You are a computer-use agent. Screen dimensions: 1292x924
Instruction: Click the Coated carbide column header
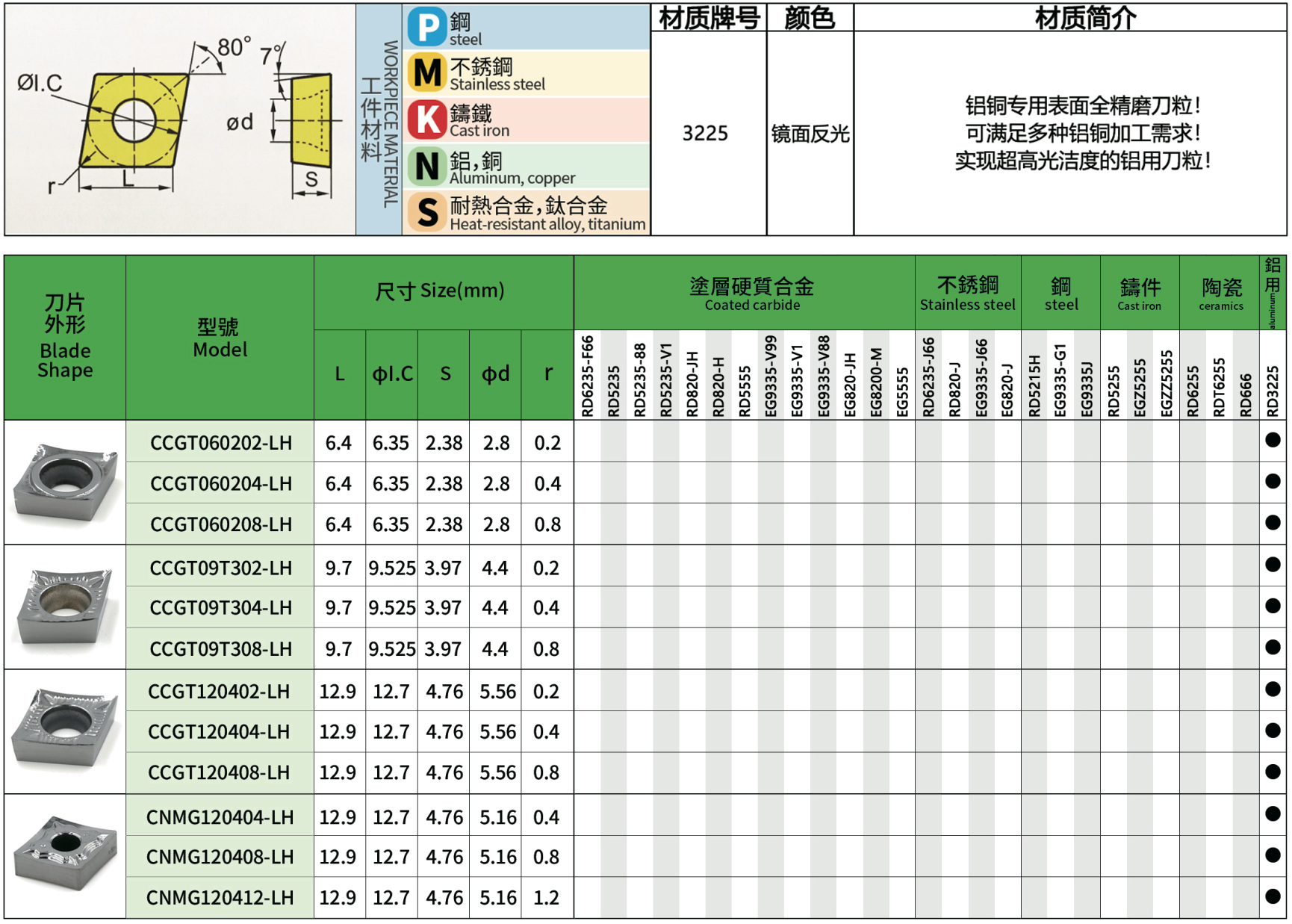pos(751,293)
